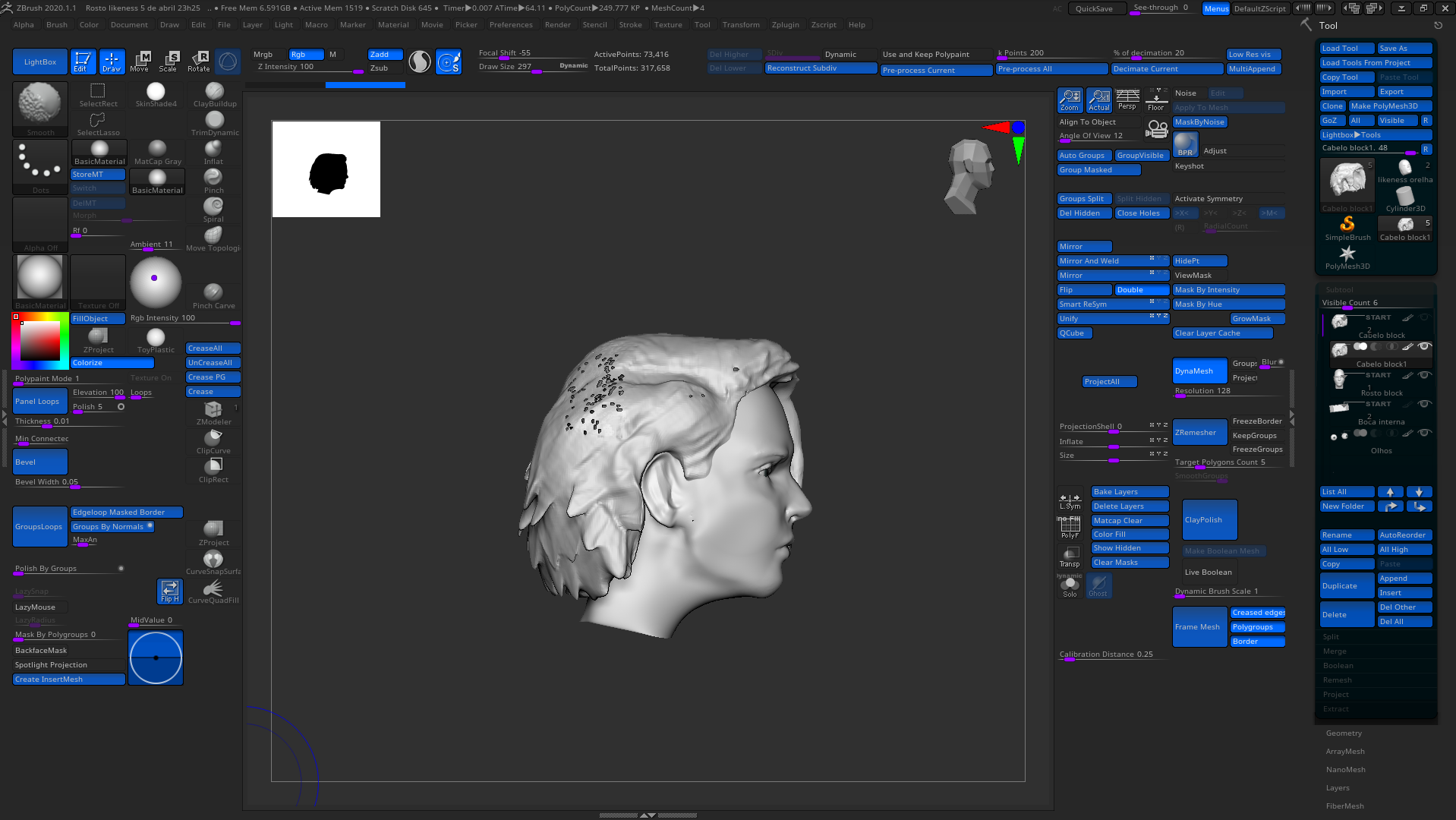Click the Decimate Current button
1456x820 pixels.
pyautogui.click(x=1168, y=69)
